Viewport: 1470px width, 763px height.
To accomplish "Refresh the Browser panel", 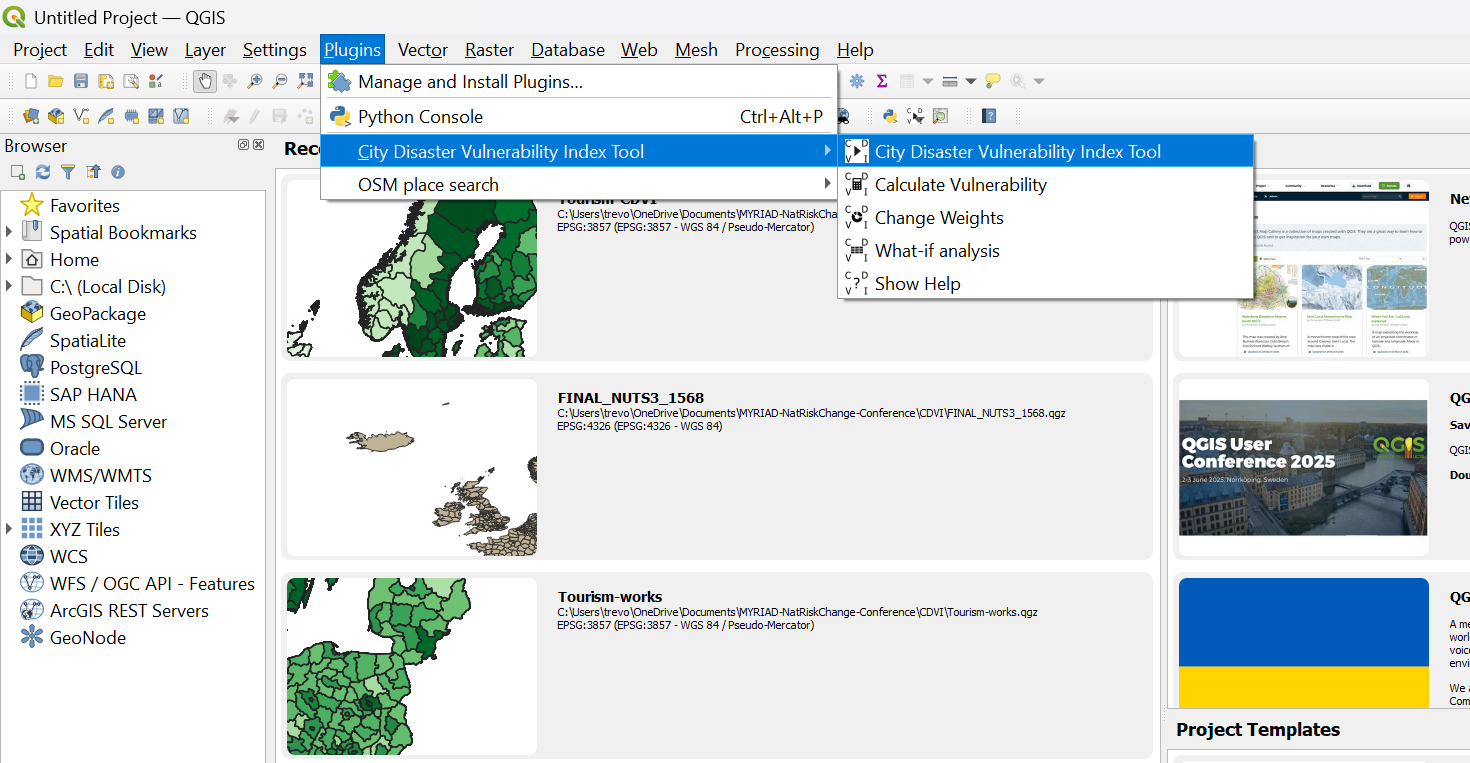I will 43,172.
